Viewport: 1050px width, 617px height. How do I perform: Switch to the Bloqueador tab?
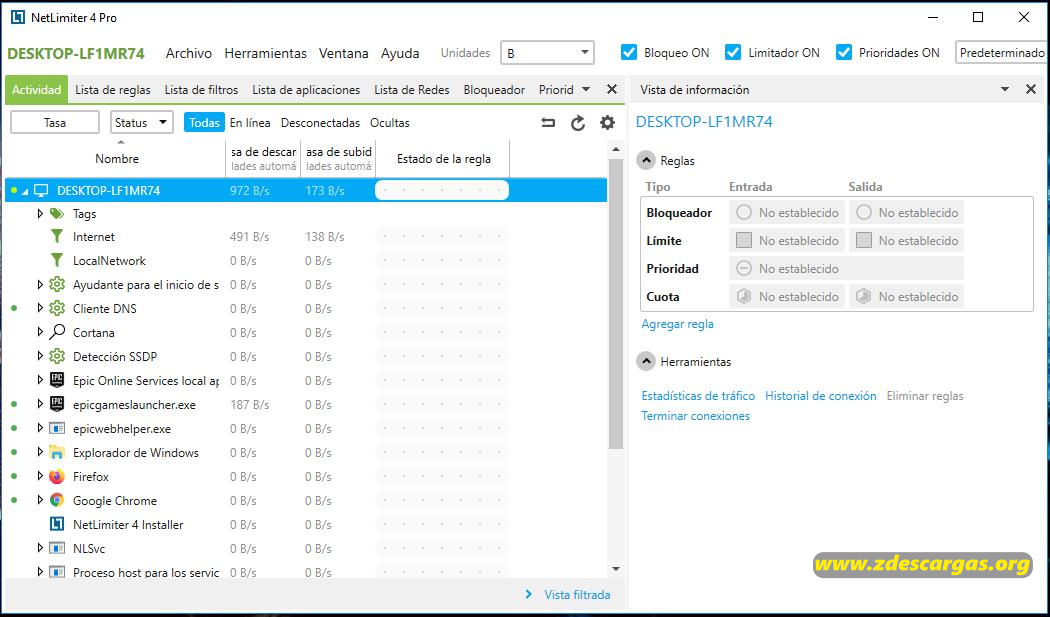coord(494,90)
